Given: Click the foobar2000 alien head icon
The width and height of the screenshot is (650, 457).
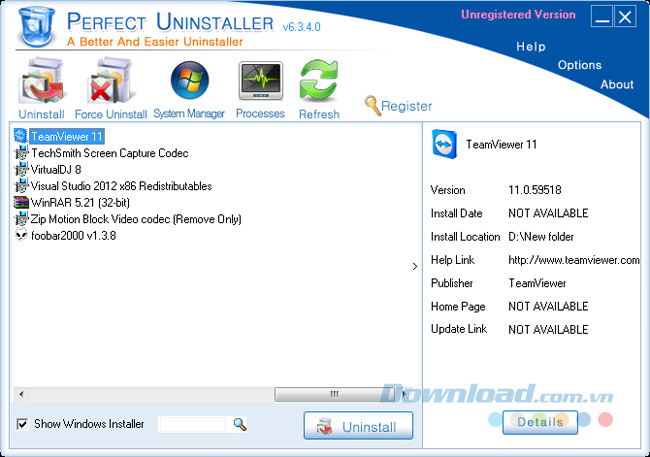Looking at the screenshot, I should tap(21, 235).
